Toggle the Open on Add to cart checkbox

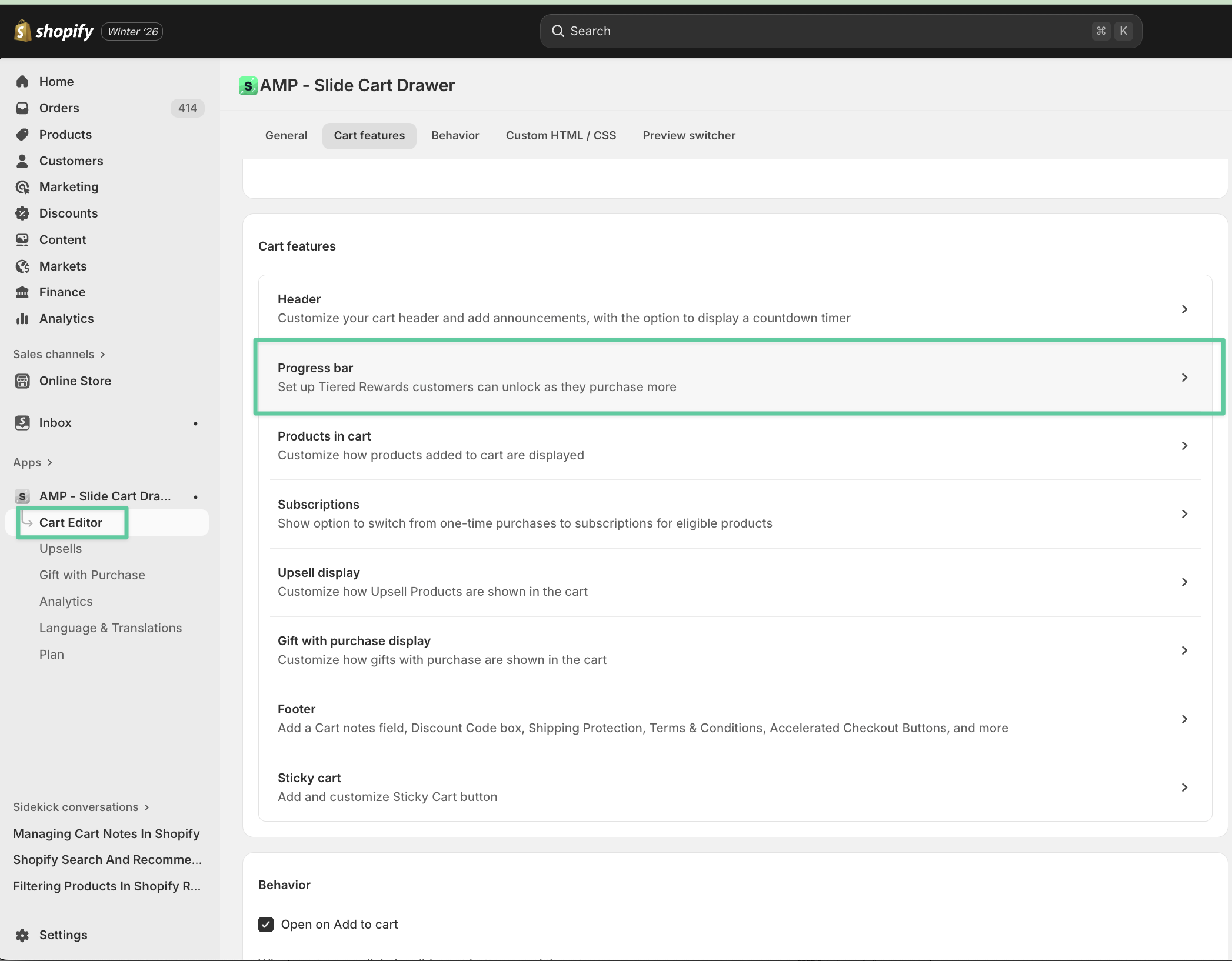[x=266, y=925]
